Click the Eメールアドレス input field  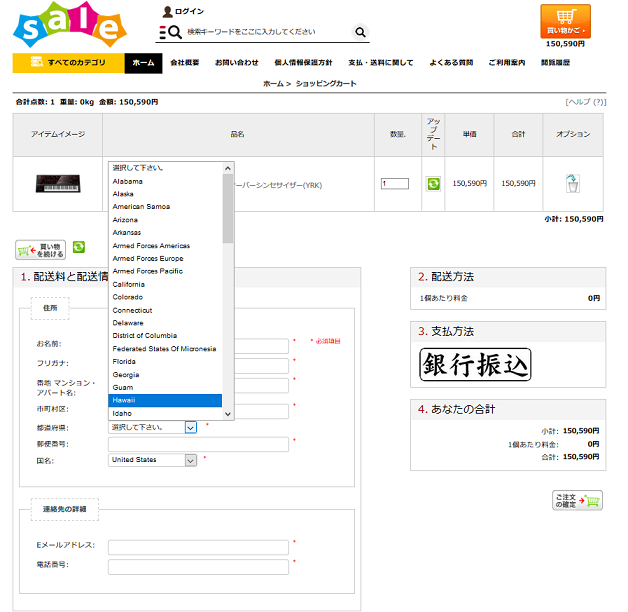(x=198, y=547)
